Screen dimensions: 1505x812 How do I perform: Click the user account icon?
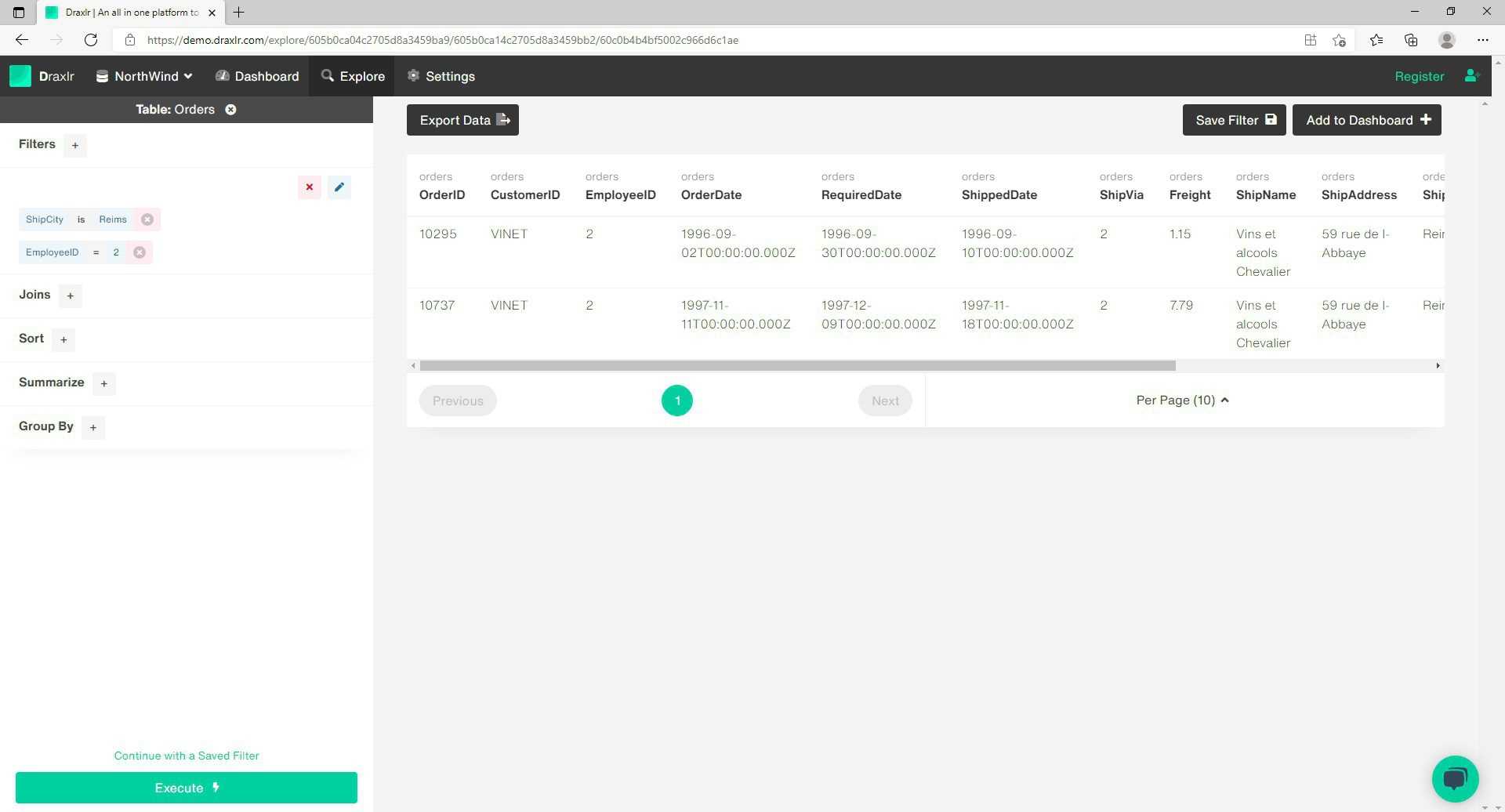coord(1471,76)
